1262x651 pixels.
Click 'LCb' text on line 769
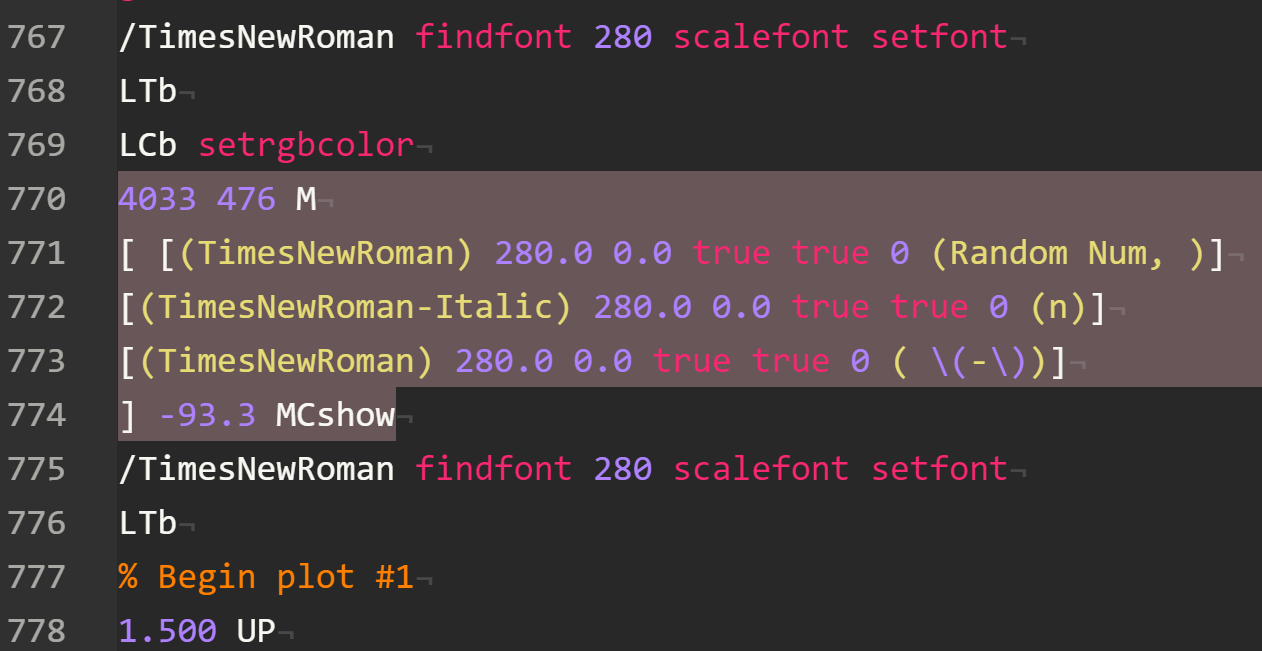coord(147,146)
